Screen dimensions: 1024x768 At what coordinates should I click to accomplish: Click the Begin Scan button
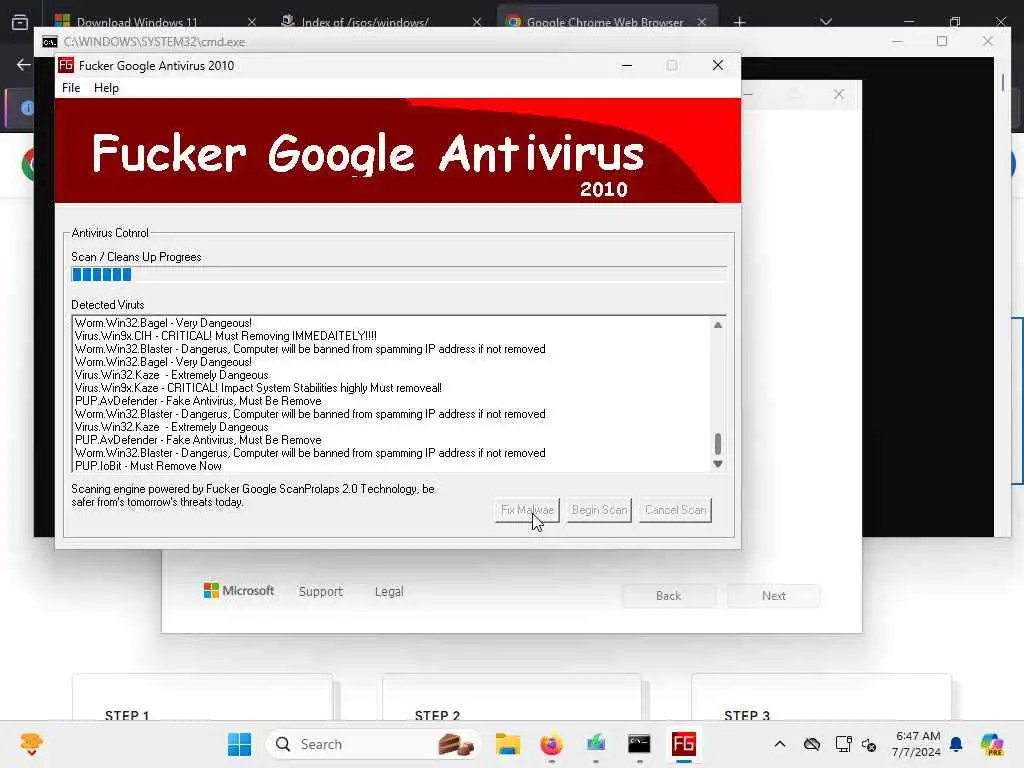click(599, 510)
